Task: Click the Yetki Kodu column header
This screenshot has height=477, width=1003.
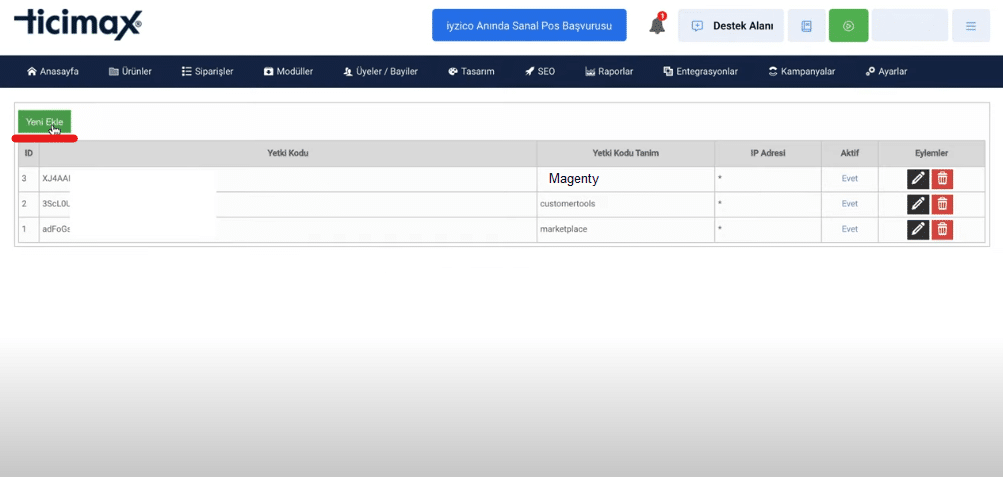Action: [288, 153]
